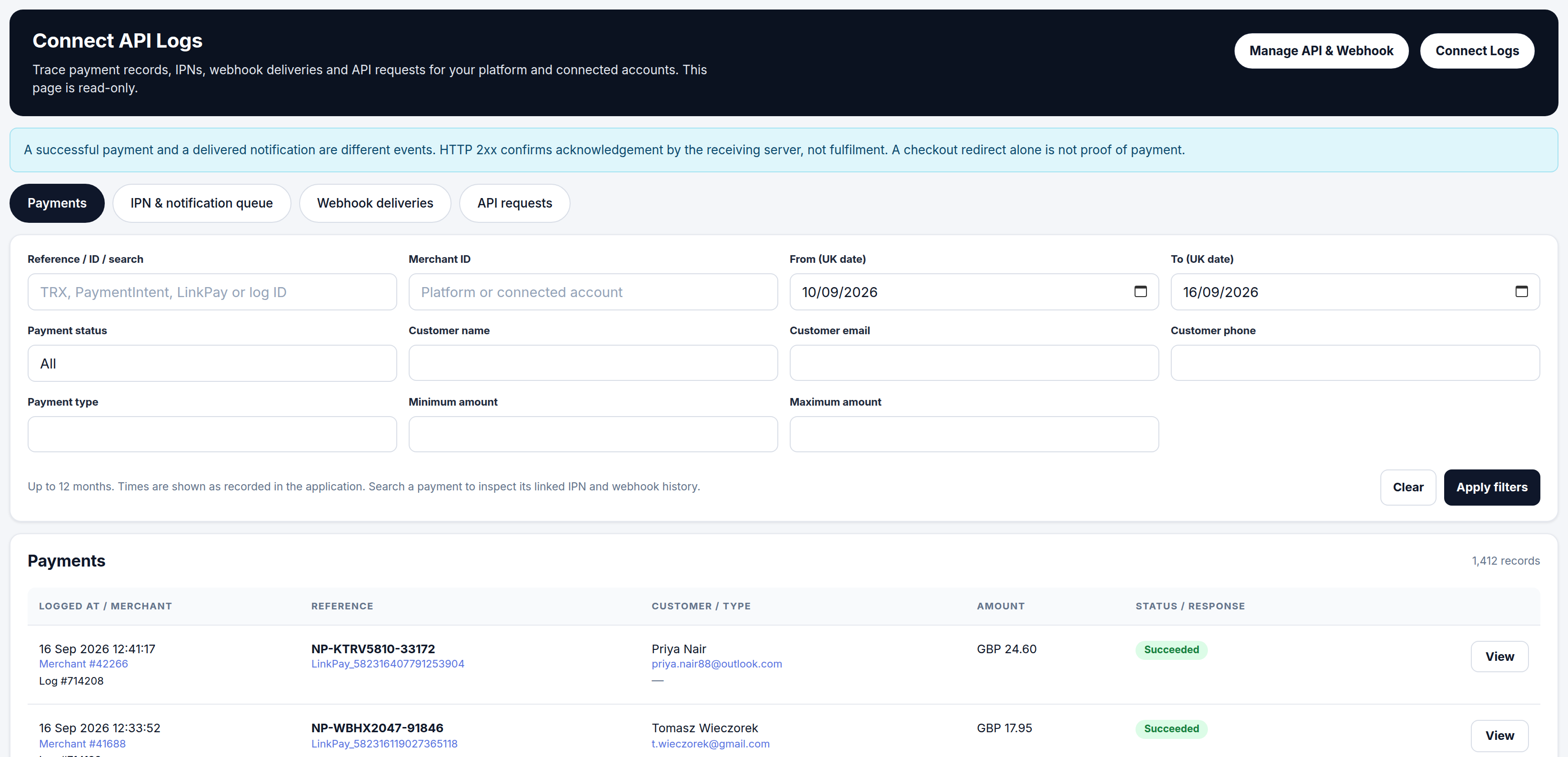This screenshot has height=757, width=1568.
Task: Click the Customer / Type column header
Action: (701, 606)
